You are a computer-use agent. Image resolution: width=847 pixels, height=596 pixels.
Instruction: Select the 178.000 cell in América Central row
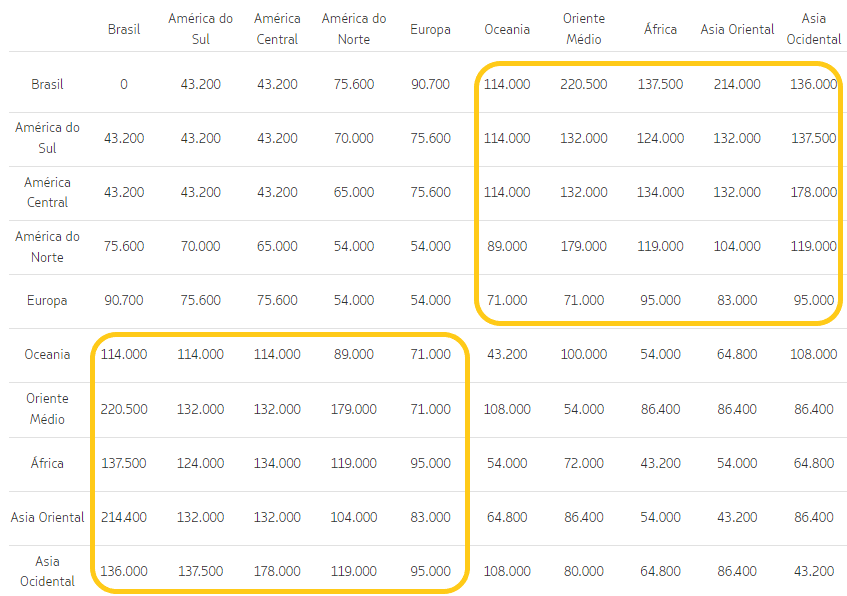click(x=814, y=192)
